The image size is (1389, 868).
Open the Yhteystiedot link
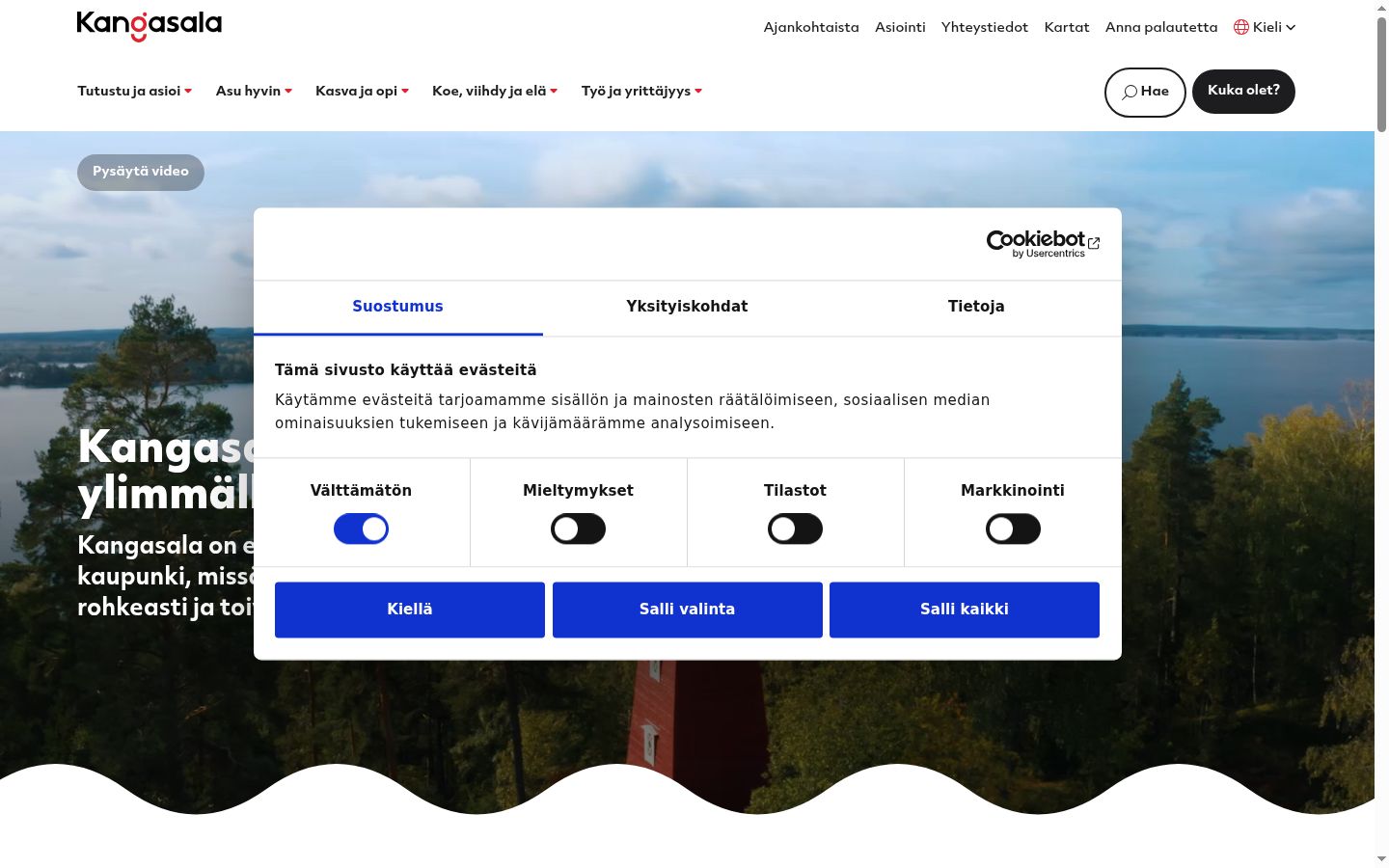(x=985, y=27)
